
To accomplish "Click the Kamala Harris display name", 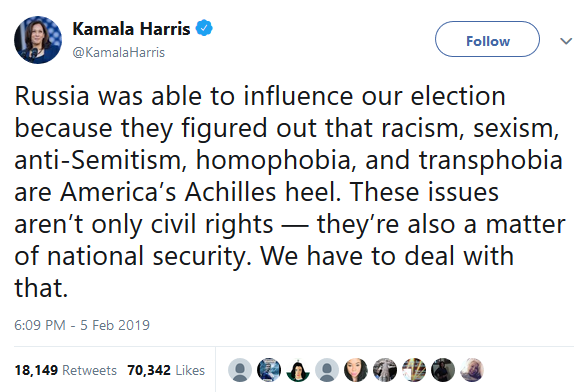I will click(131, 29).
